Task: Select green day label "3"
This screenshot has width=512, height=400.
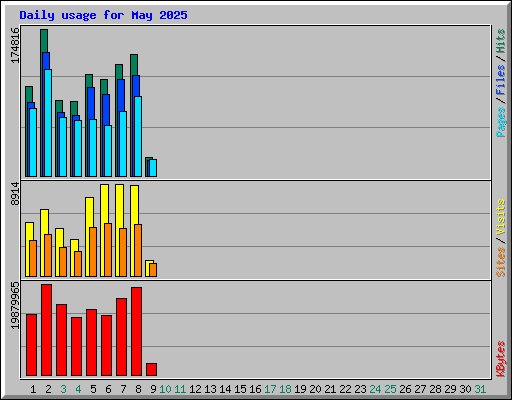Action: (63, 389)
